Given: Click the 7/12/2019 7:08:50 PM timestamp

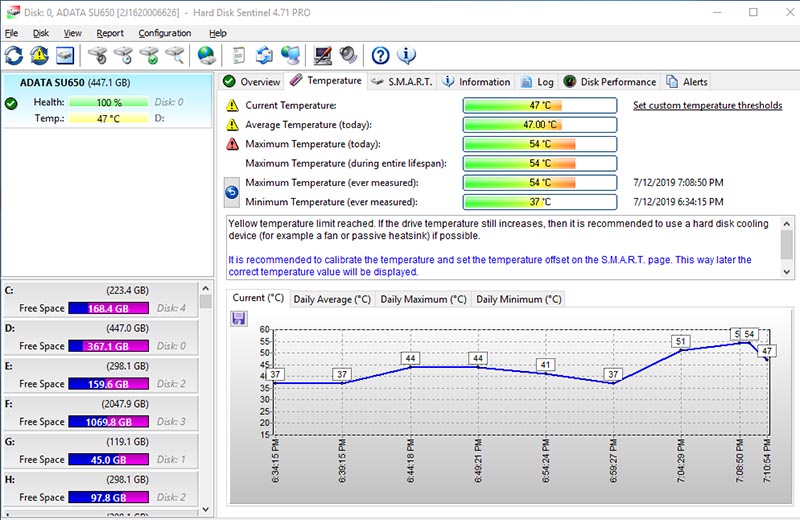Looking at the screenshot, I should (678, 183).
